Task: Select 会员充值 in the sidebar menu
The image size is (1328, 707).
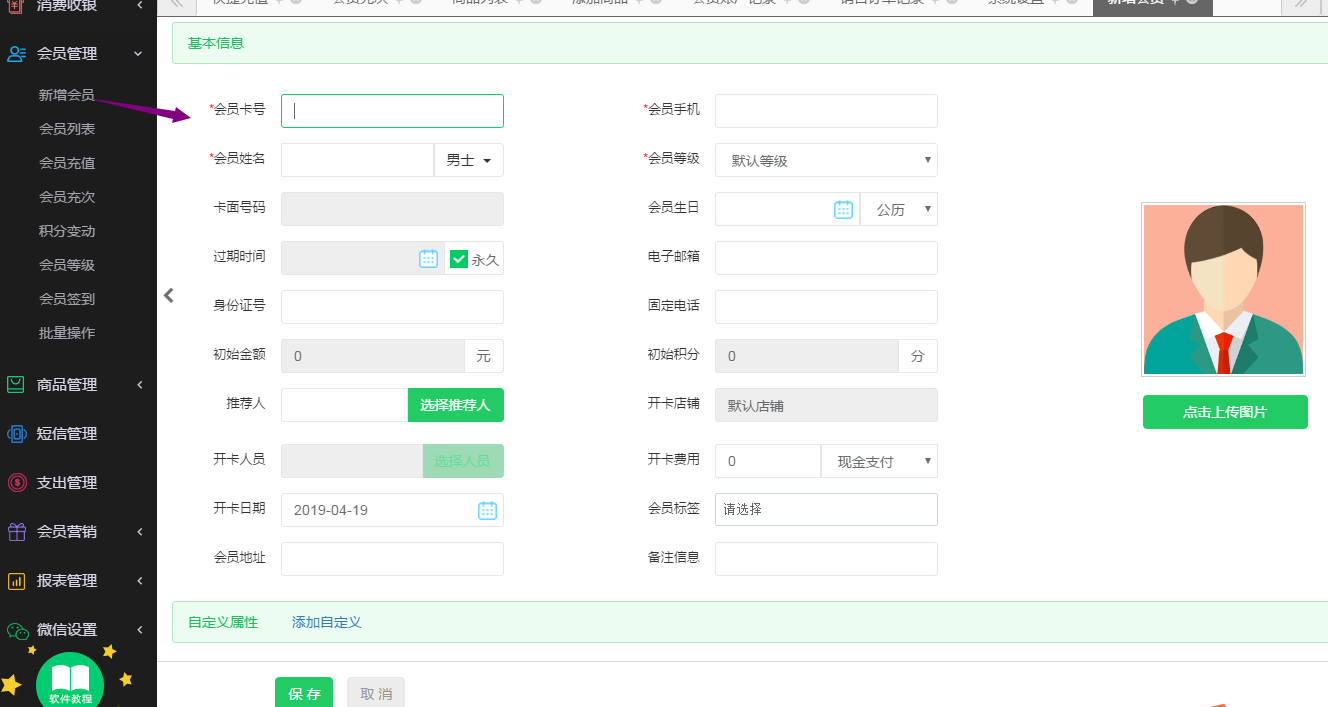Action: [67, 163]
